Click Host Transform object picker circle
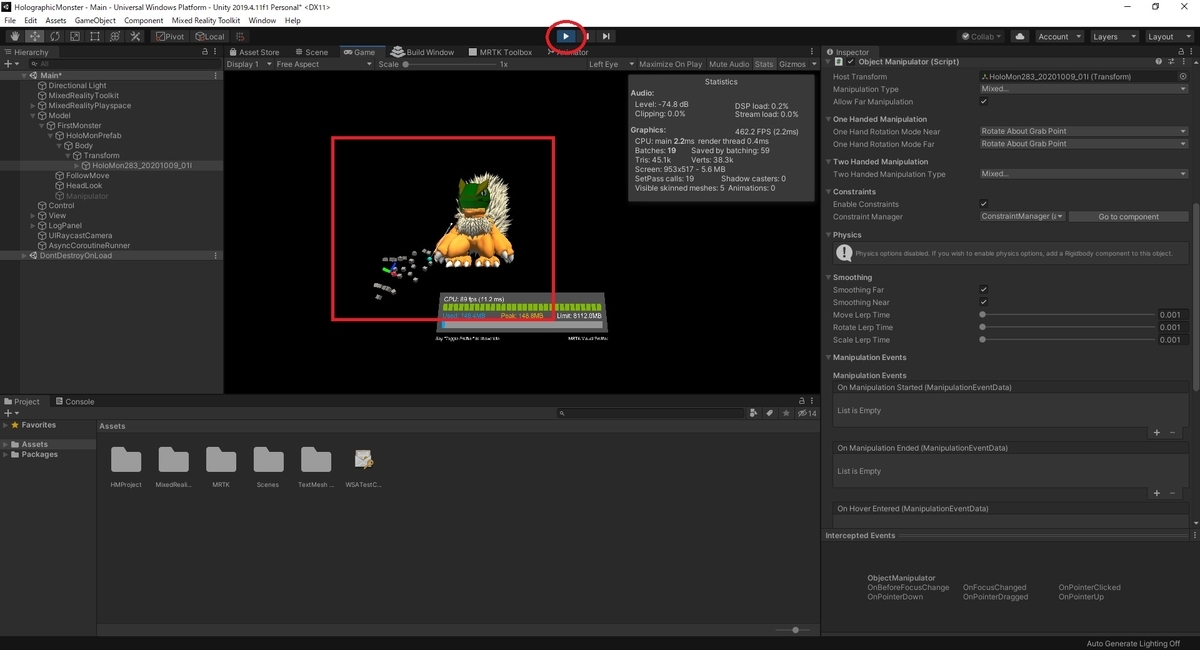The image size is (1200, 650). [1183, 76]
